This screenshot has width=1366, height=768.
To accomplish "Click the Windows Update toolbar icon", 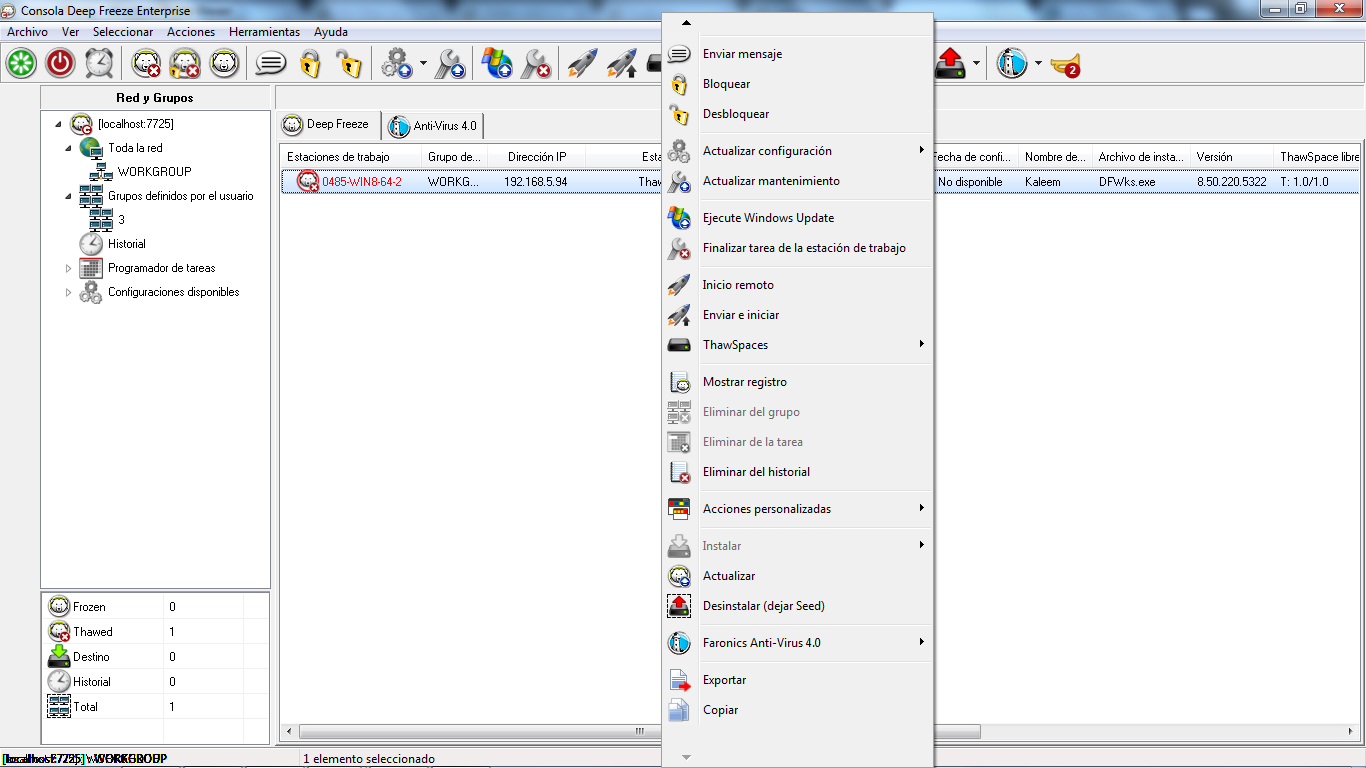I will click(497, 64).
